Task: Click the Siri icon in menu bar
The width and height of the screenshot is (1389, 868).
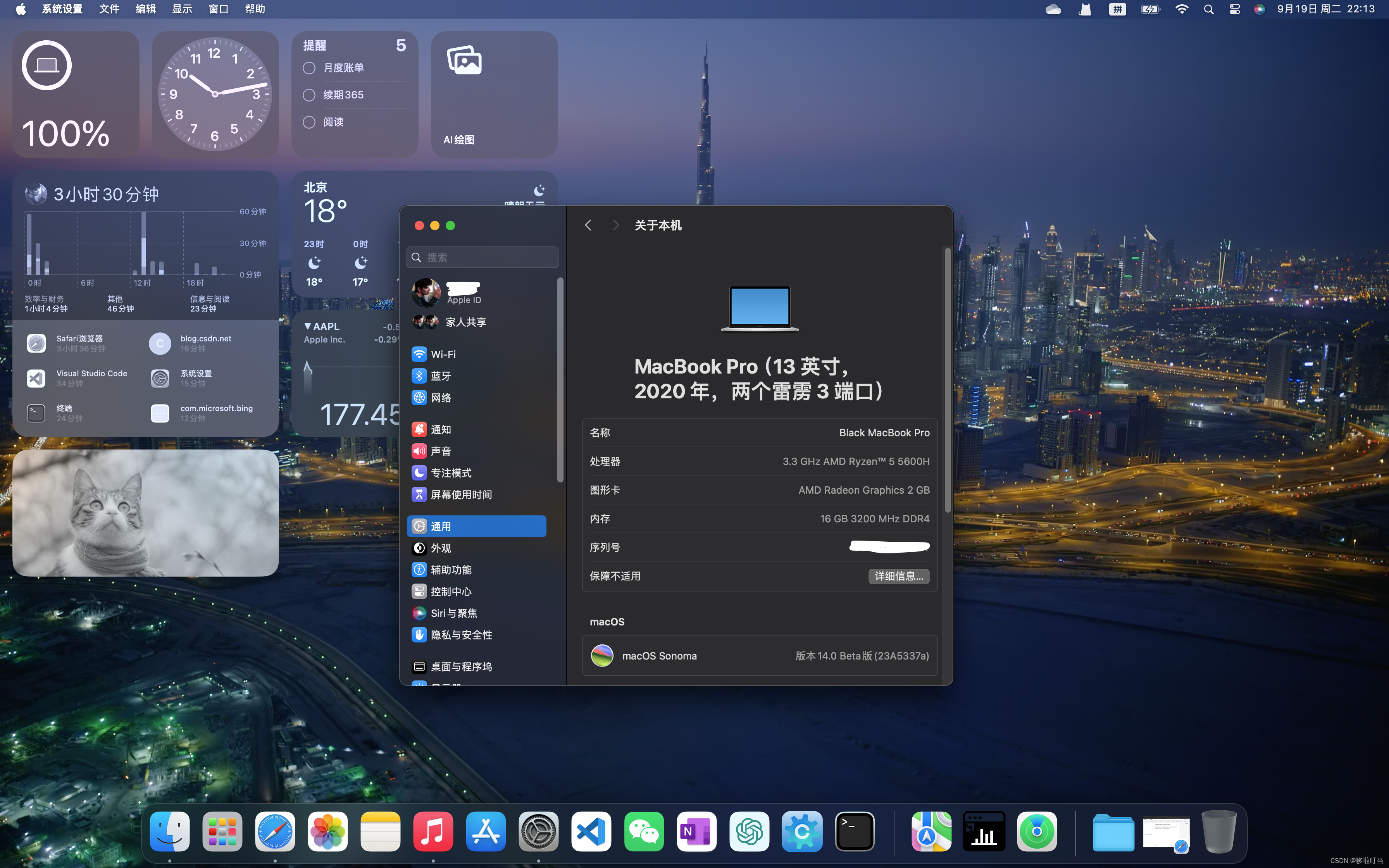Action: coord(1259,9)
